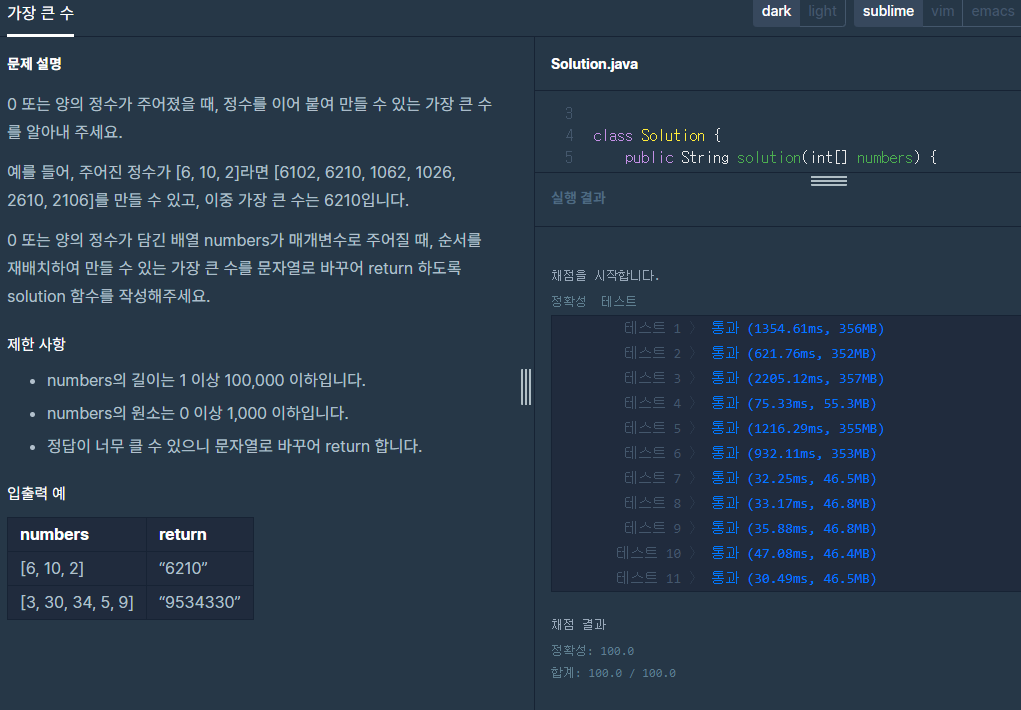Click the "9534330" table cell
Screen dimensions: 1021x710
tap(200, 603)
